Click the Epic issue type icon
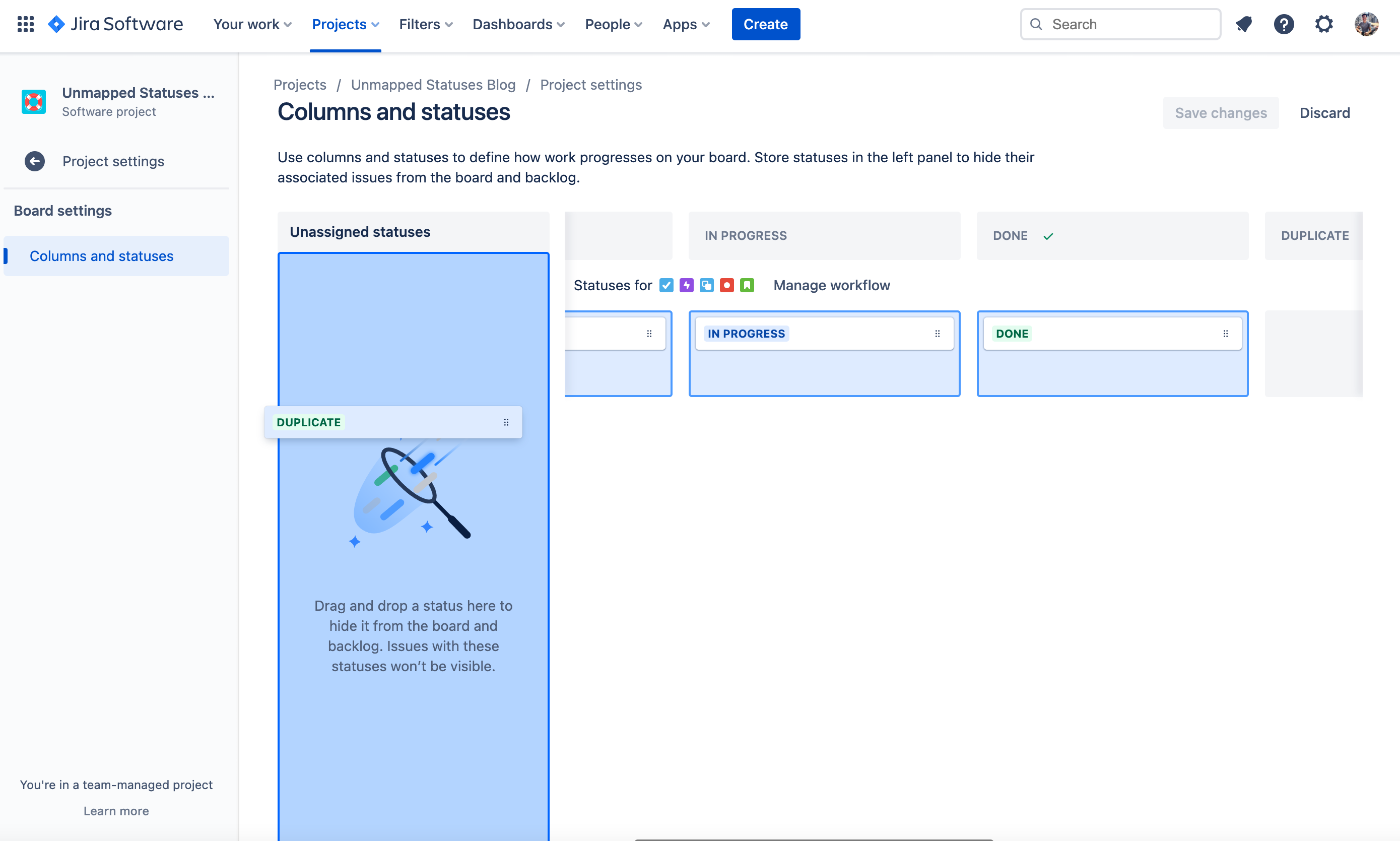 pyautogui.click(x=687, y=285)
